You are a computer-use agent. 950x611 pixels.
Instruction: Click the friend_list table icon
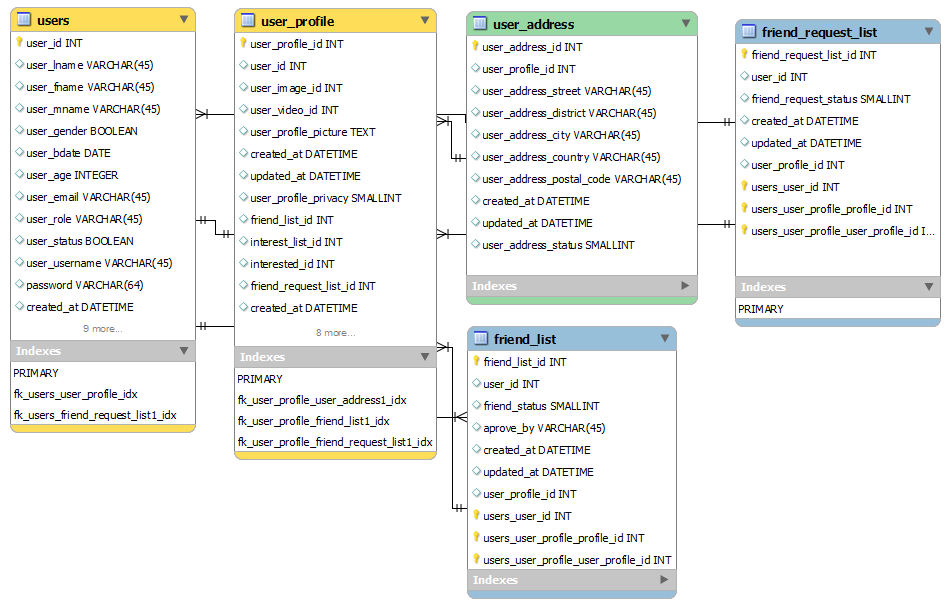481,338
